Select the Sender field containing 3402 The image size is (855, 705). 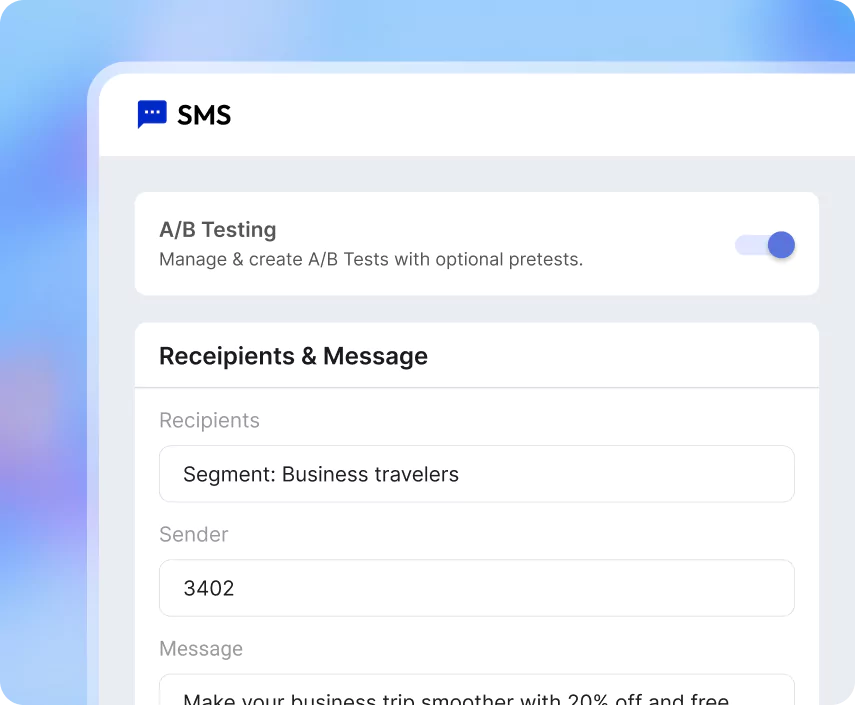pyautogui.click(x=476, y=588)
